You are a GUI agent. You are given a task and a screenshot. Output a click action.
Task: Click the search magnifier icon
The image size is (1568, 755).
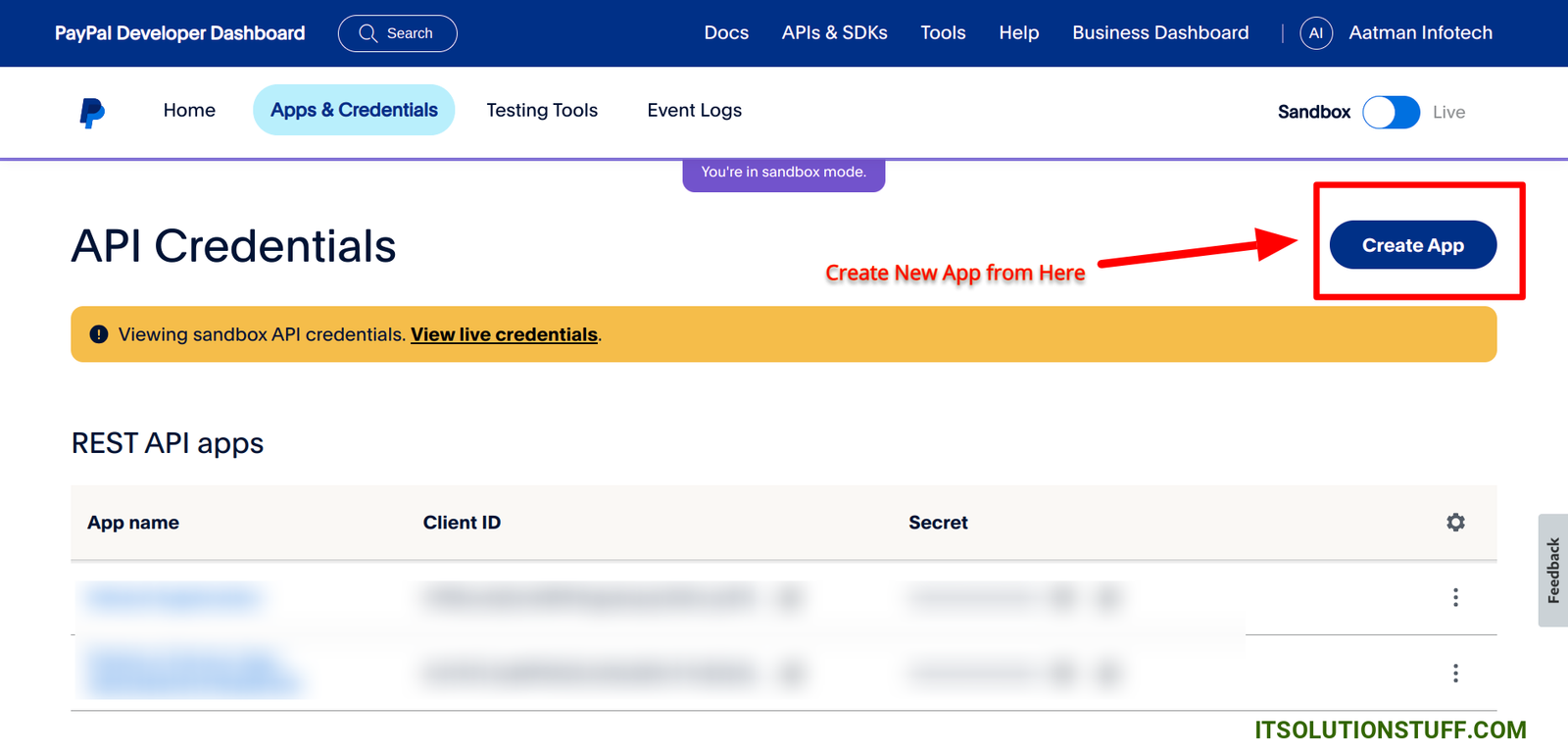pos(368,33)
